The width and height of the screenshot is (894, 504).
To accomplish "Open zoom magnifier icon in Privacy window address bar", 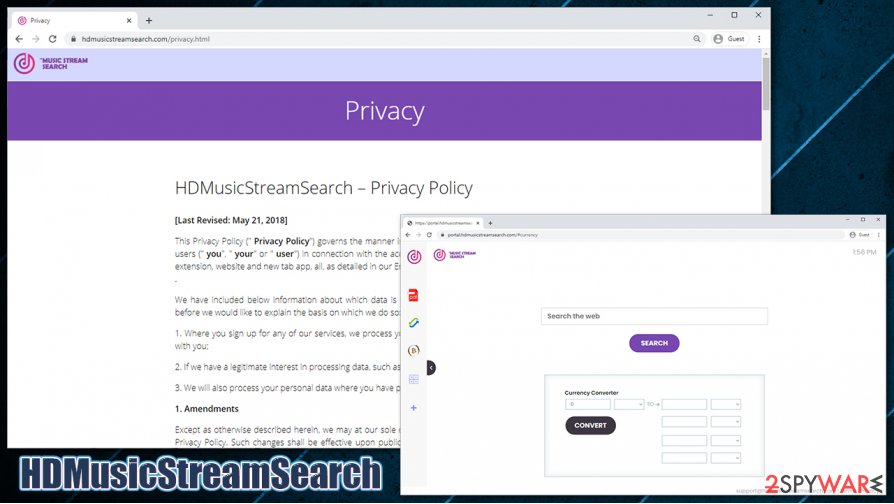I will (x=697, y=39).
